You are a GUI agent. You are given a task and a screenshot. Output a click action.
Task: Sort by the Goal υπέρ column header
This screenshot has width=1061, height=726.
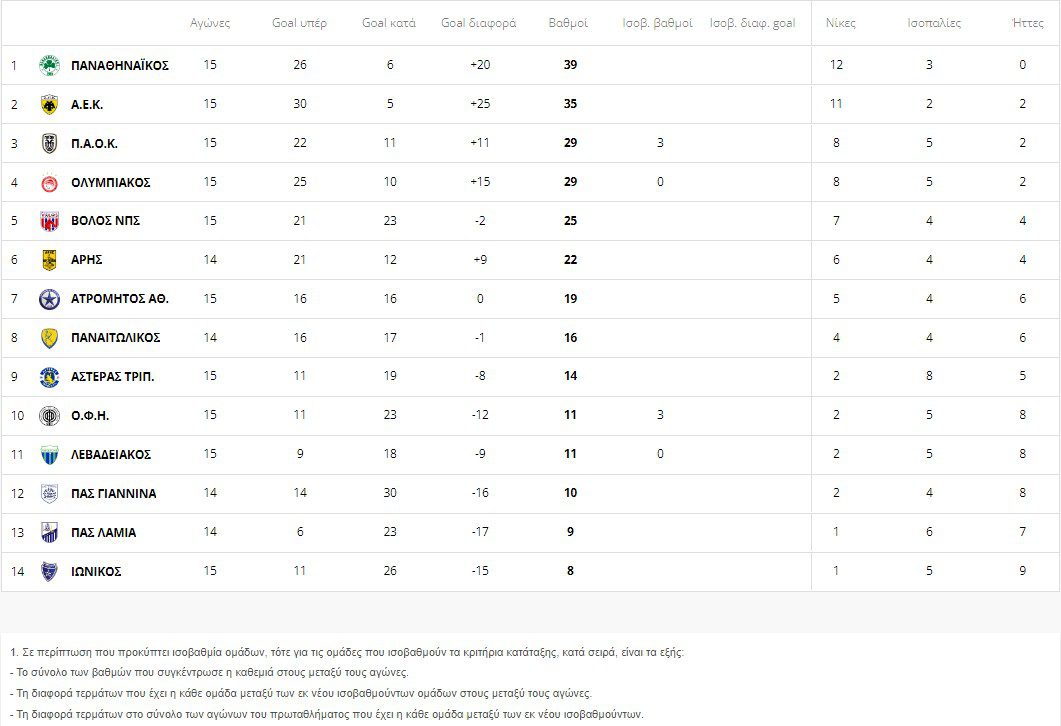tap(299, 23)
